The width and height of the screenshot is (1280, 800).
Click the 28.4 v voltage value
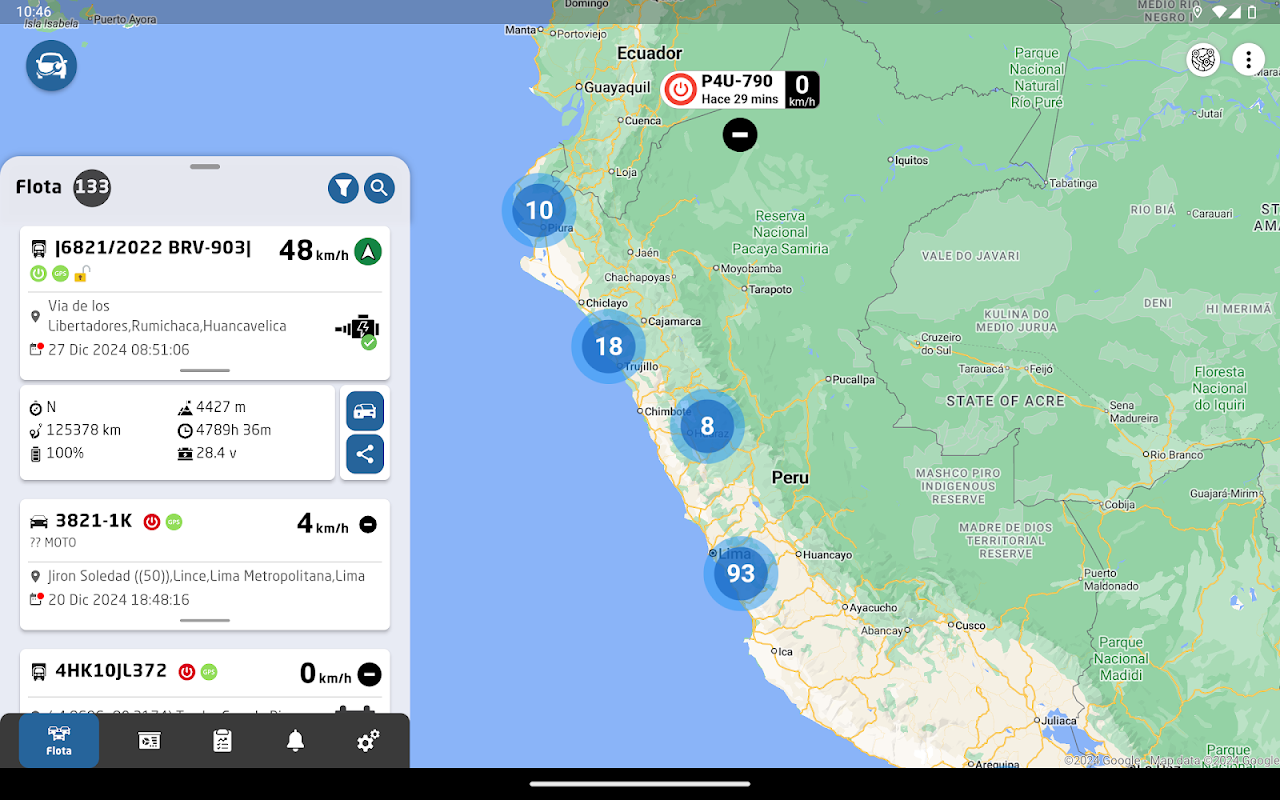click(x=218, y=453)
